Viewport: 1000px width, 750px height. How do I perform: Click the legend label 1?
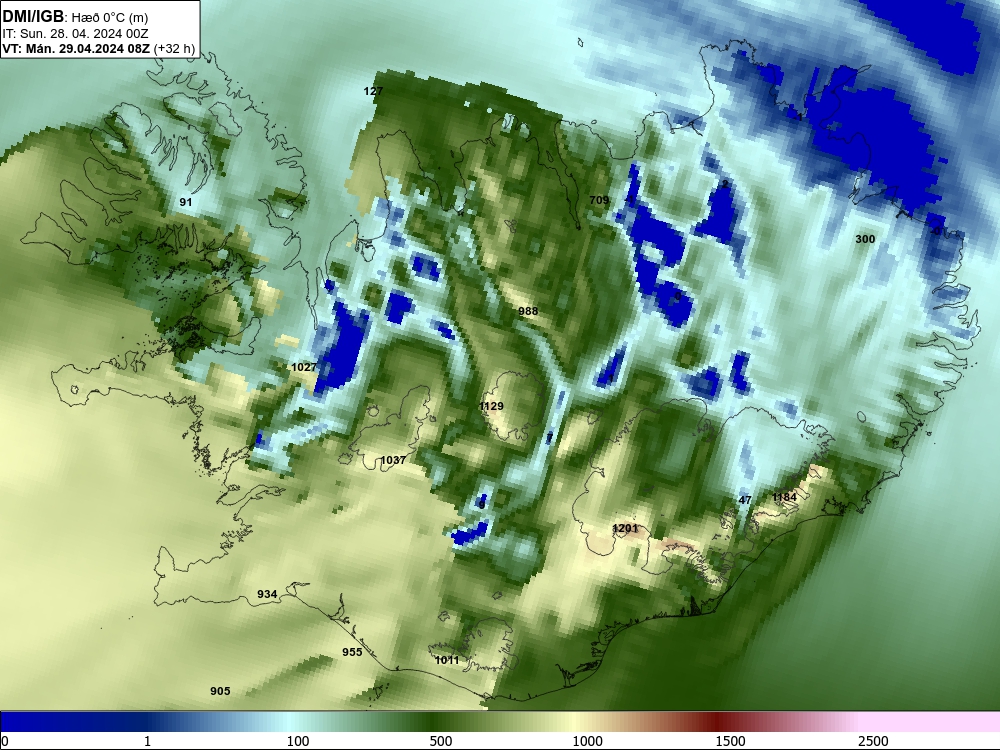147,741
